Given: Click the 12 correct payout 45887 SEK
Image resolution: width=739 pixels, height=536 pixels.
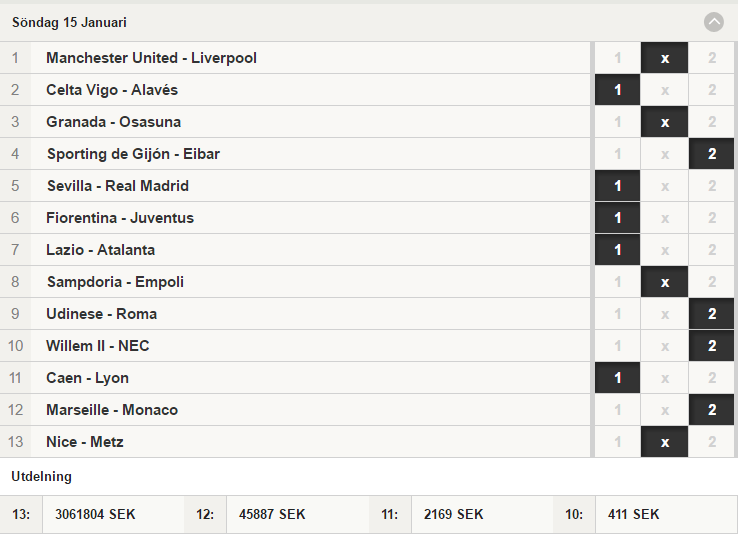Looking at the screenshot, I should pos(272,514).
